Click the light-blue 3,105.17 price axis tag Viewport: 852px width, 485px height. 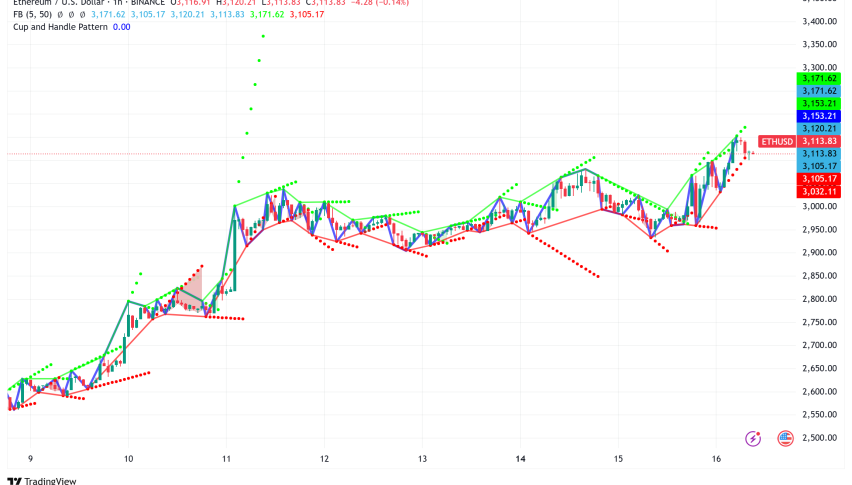point(819,166)
